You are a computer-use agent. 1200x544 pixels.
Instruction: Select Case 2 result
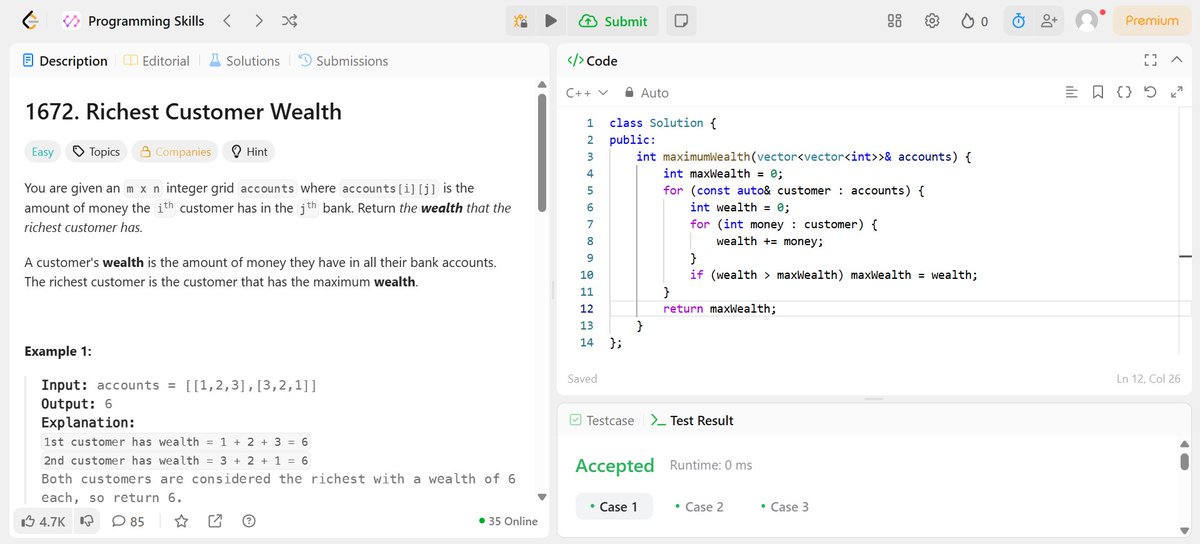point(699,507)
